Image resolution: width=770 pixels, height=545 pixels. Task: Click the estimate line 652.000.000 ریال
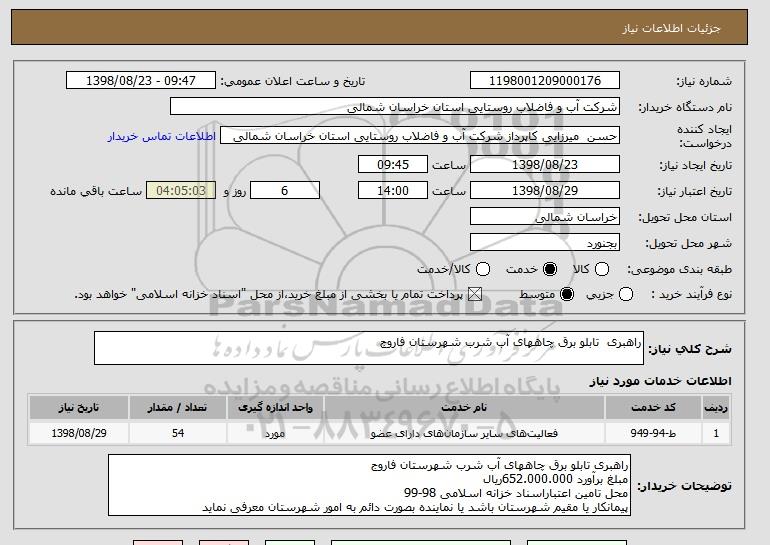[555, 479]
